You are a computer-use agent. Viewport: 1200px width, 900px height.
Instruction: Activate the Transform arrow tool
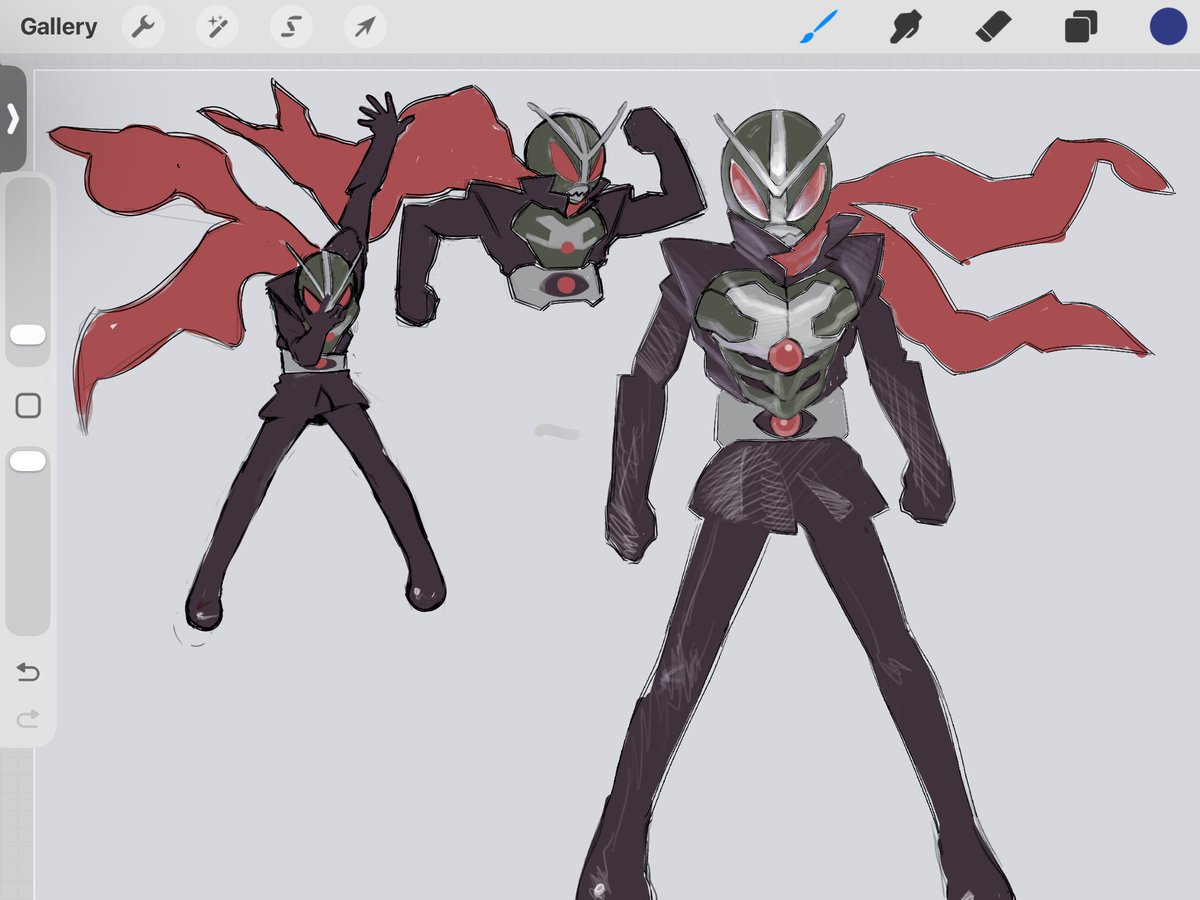(x=365, y=27)
